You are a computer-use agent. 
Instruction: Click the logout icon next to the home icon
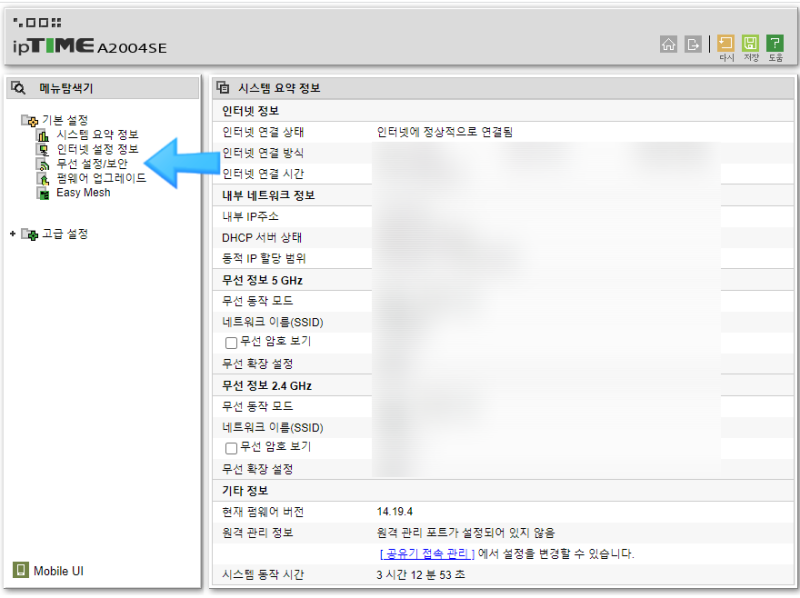(x=692, y=44)
